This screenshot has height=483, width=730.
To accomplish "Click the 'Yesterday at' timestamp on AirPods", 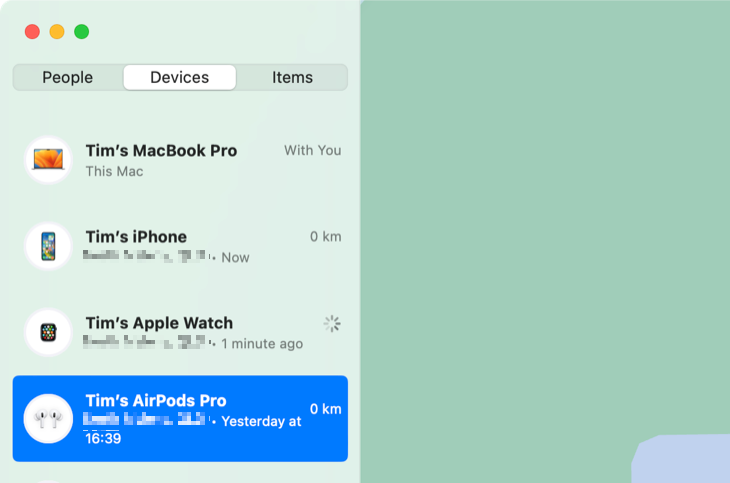I will click(262, 421).
